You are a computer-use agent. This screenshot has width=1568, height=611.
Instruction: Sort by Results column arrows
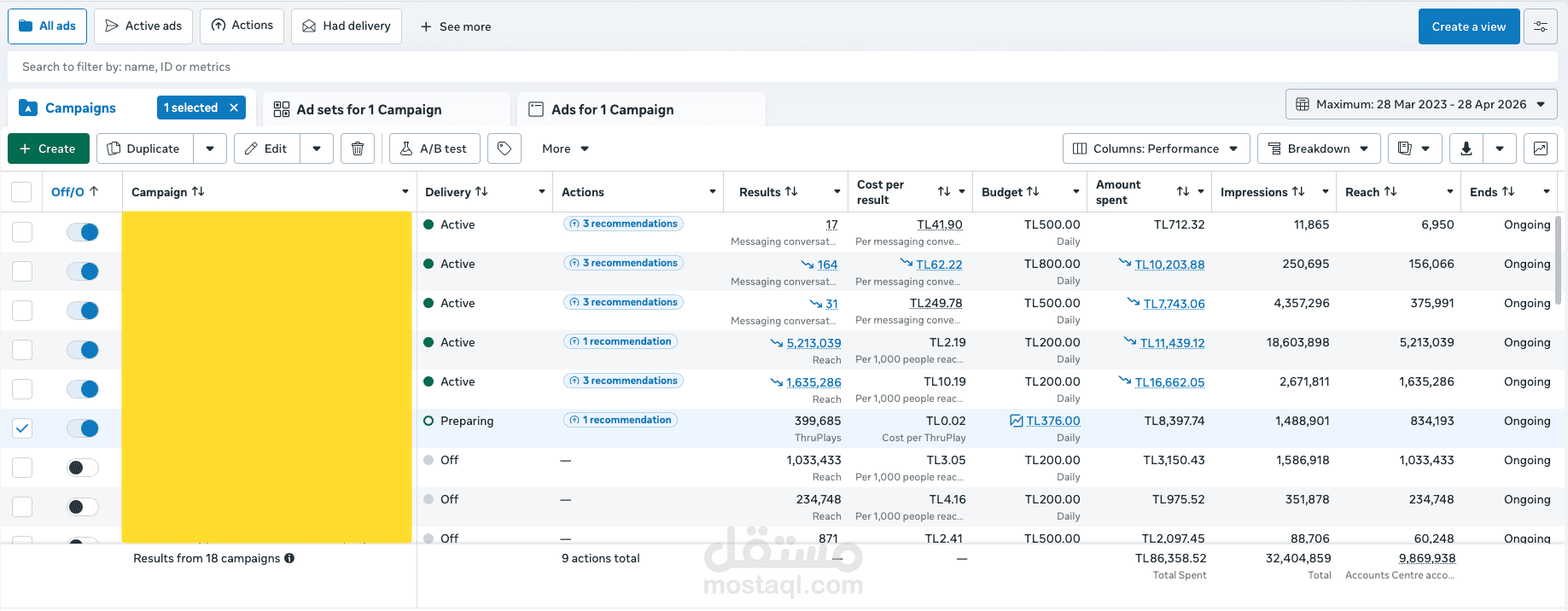(791, 192)
